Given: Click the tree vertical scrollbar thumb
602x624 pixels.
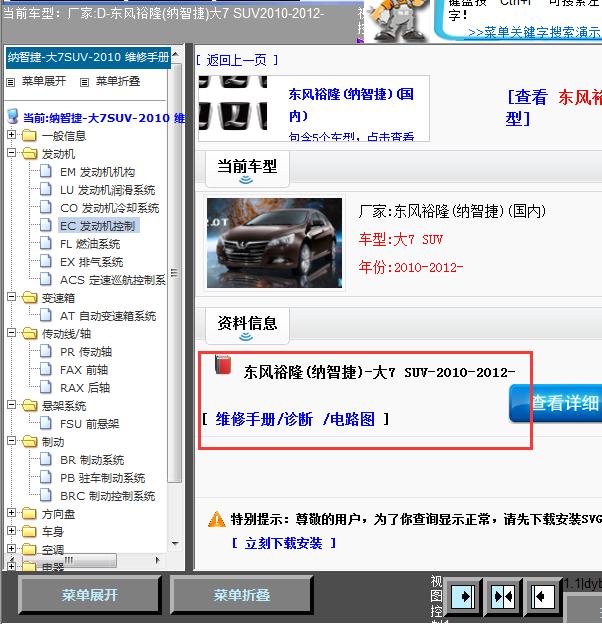Looking at the screenshot, I should tap(174, 273).
